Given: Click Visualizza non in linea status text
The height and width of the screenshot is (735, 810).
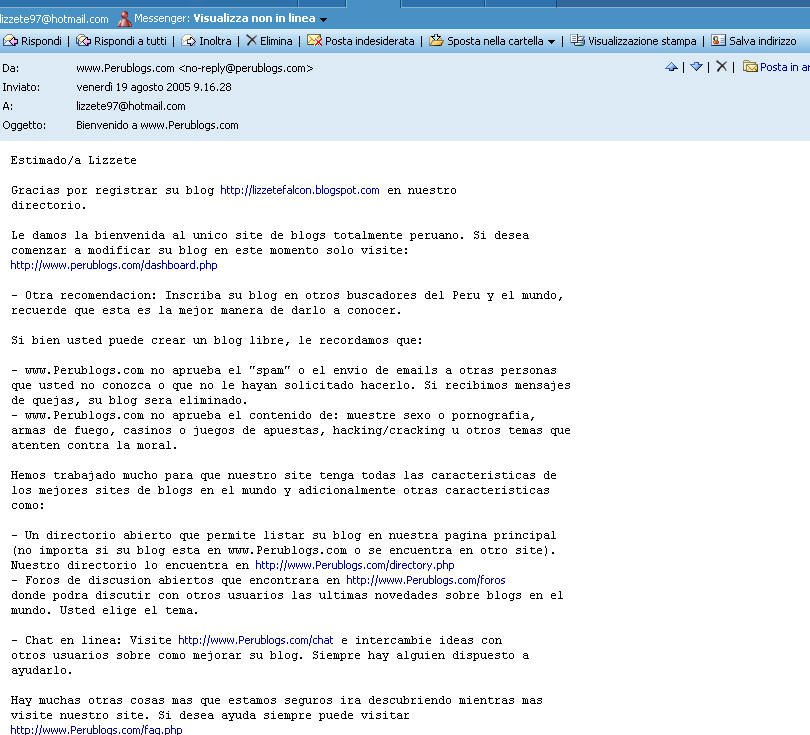Looking at the screenshot, I should [x=254, y=18].
